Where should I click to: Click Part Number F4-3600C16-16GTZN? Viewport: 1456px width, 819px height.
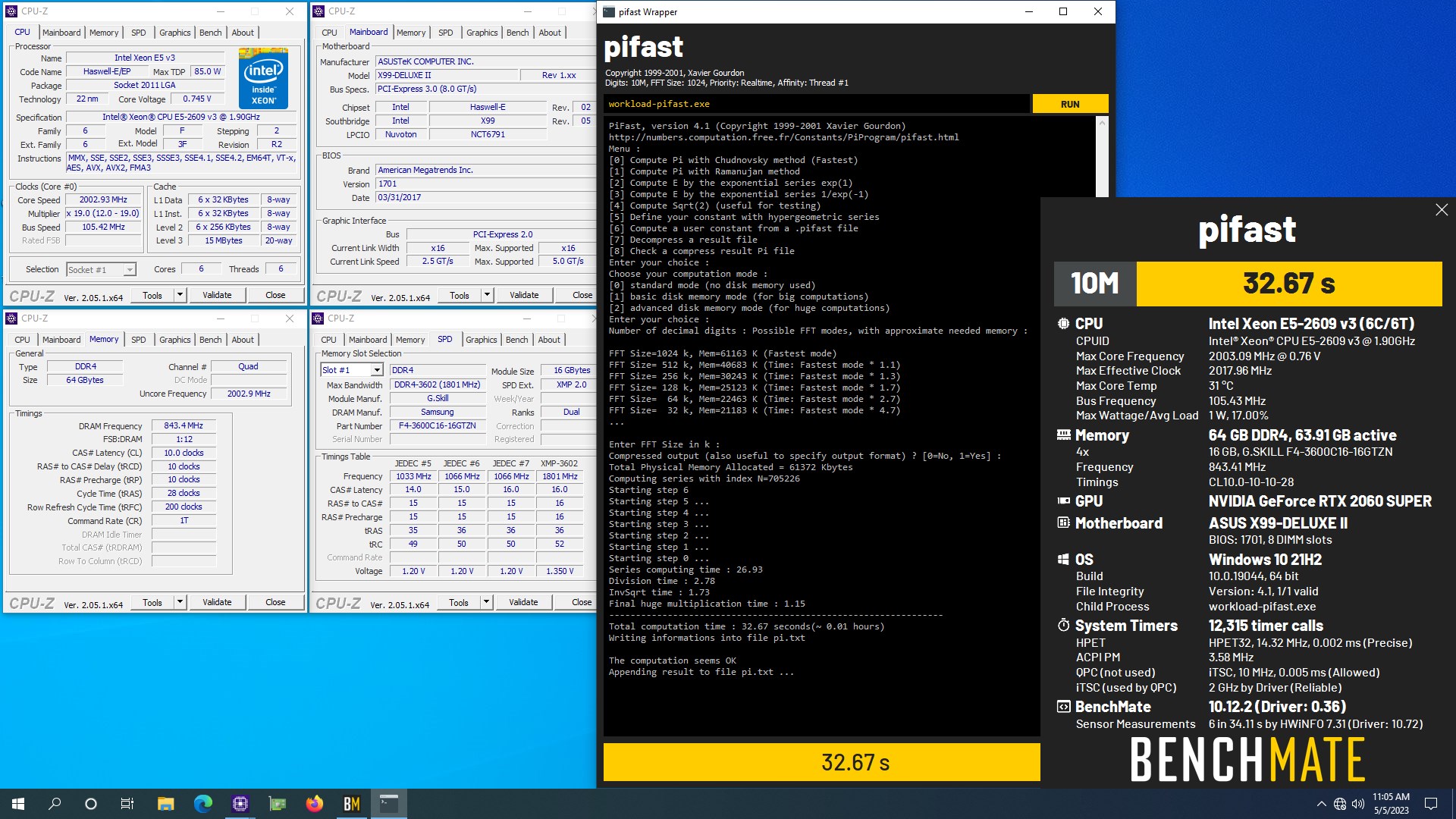[x=438, y=426]
